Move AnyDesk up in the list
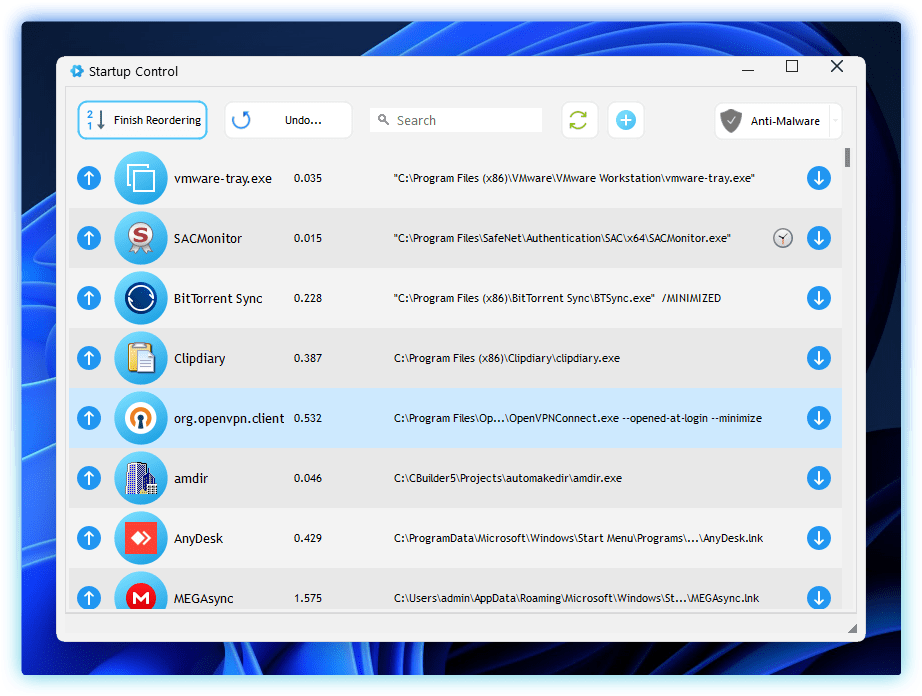The width and height of the screenshot is (922, 696). [89, 538]
